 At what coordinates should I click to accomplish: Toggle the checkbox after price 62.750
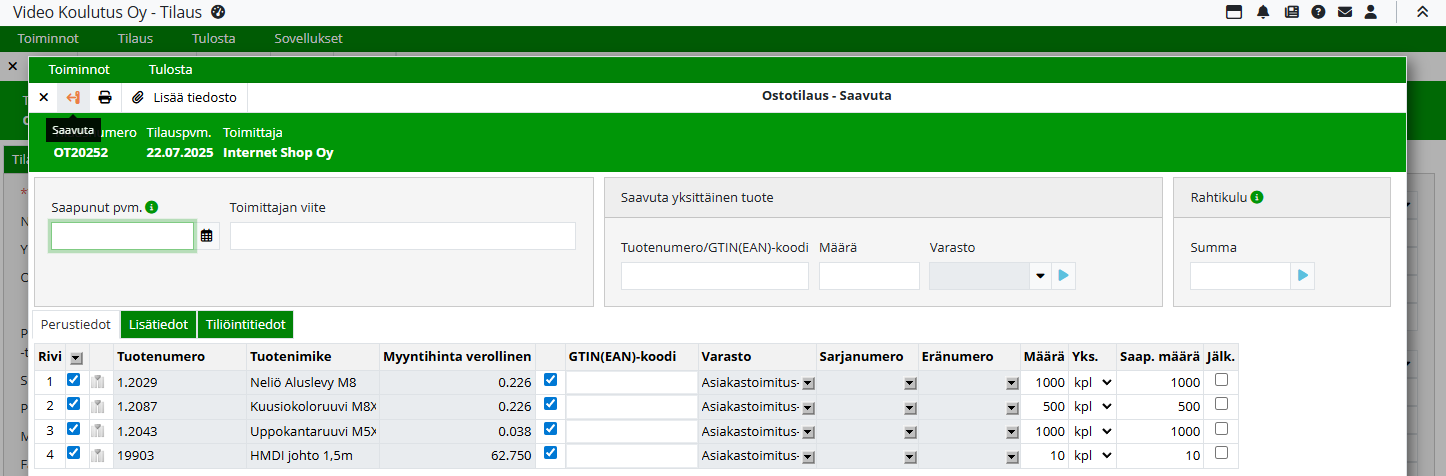[x=550, y=453]
